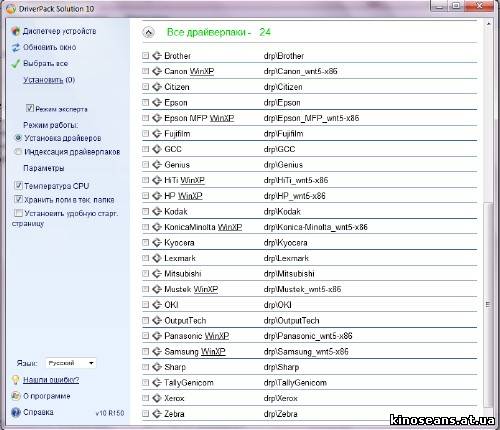Viewport: 500px width, 430px height.
Task: Click the refresh window arrows icon
Action: click(x=16, y=47)
